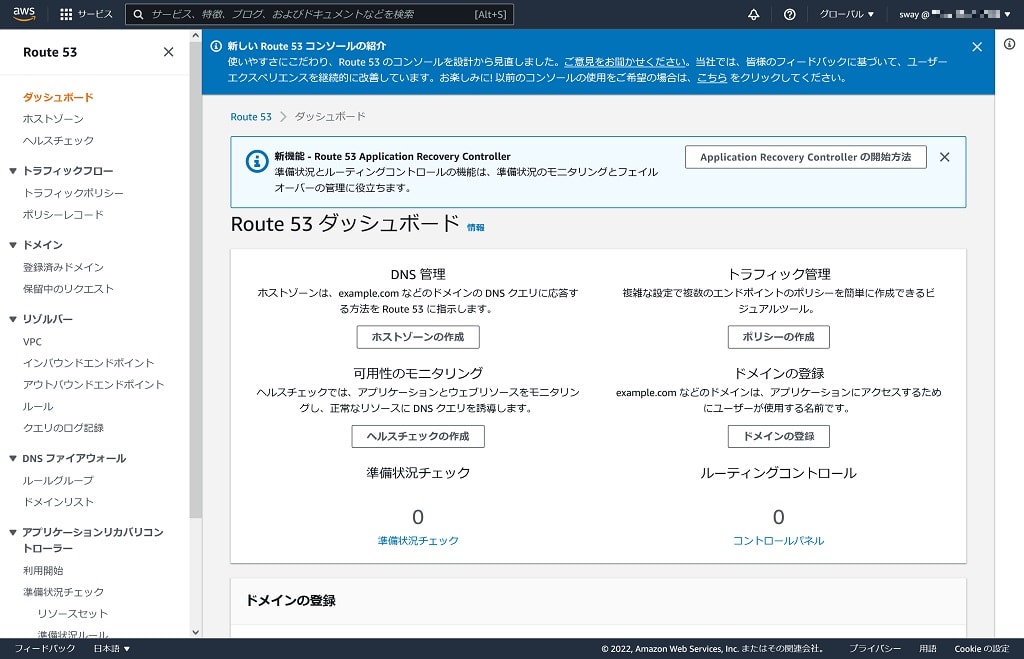1024x659 pixels.
Task: Open 利用開始 in the sidebar
Action: coord(43,570)
